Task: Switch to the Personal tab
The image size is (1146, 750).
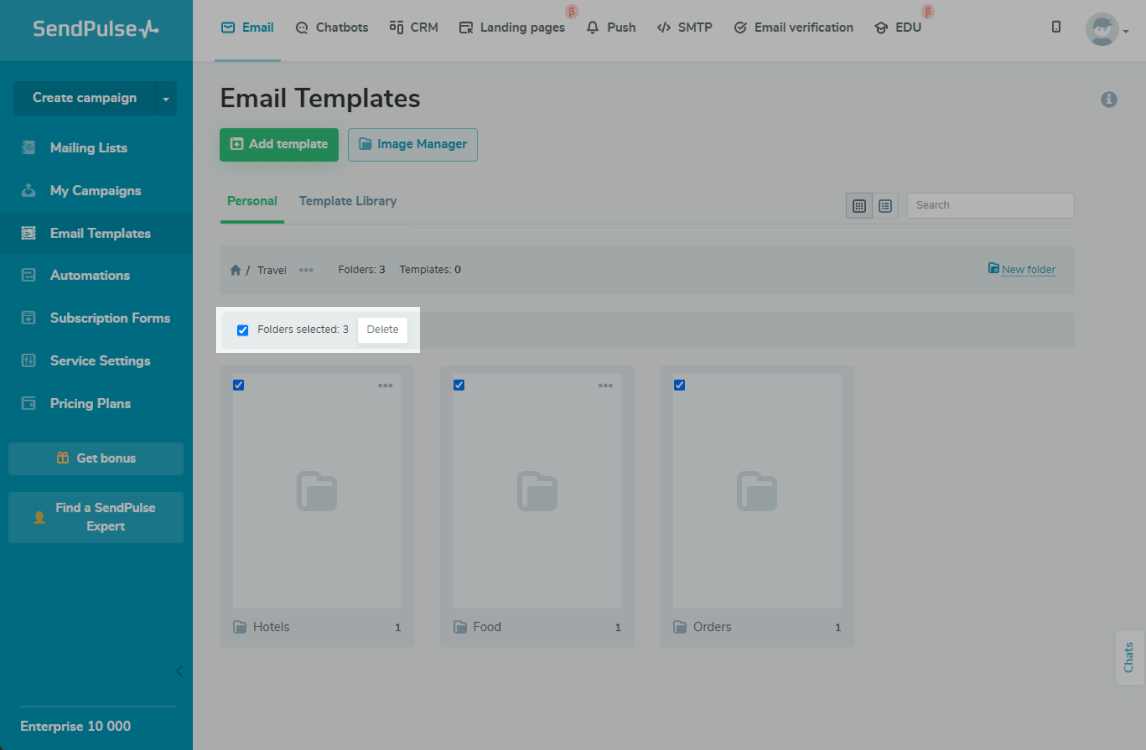Action: click(252, 201)
